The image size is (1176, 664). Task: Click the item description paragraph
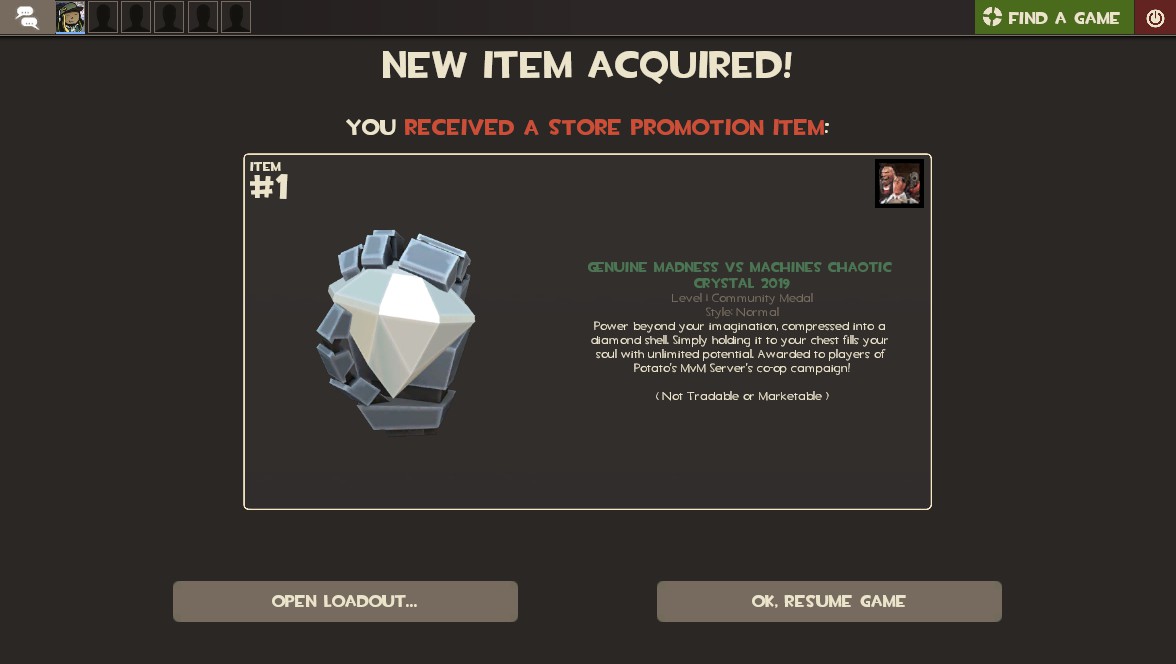pyautogui.click(x=740, y=347)
